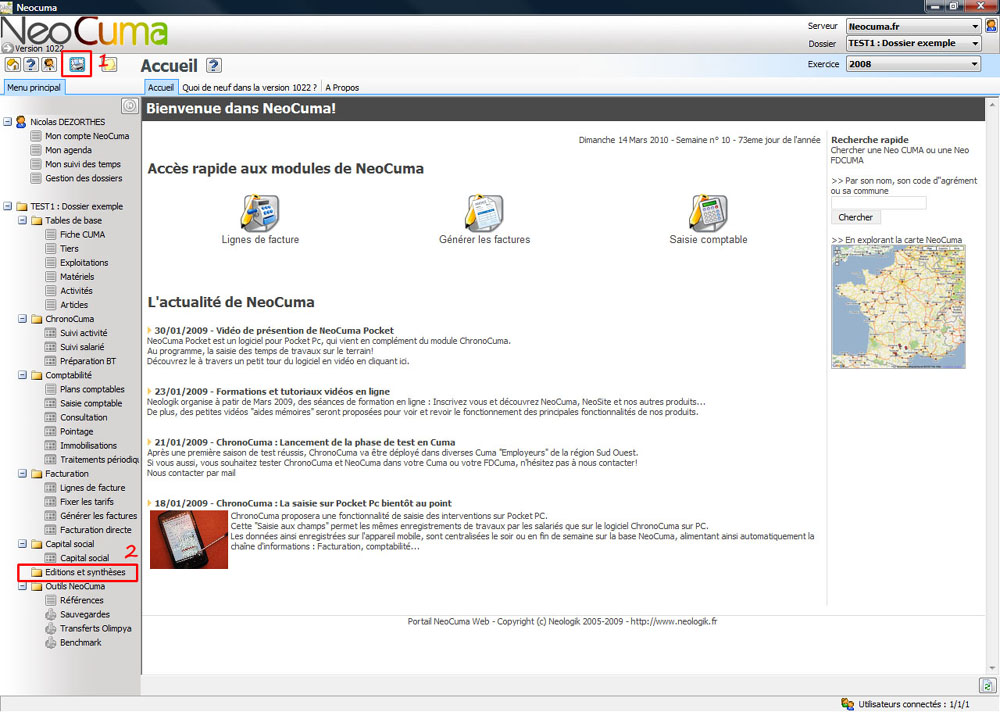Open the A Propos tab
The width and height of the screenshot is (1000, 712).
342,87
